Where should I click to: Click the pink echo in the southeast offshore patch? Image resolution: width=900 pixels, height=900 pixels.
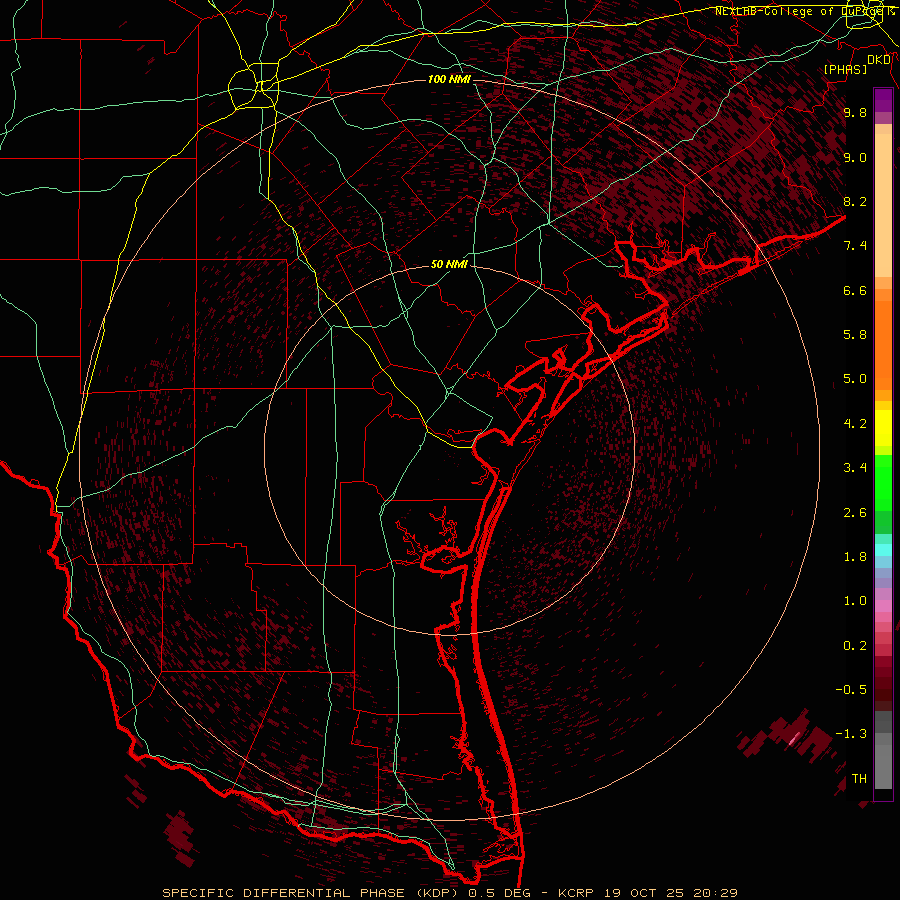pyautogui.click(x=794, y=739)
